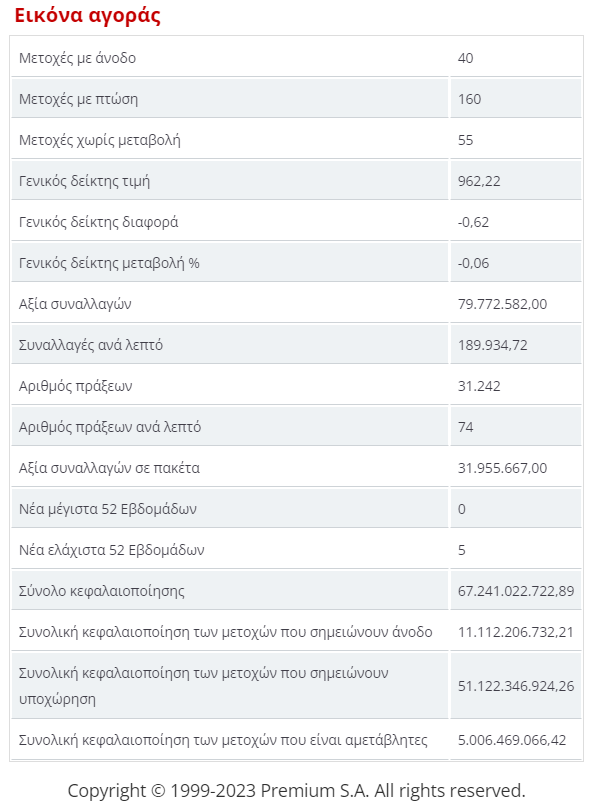This screenshot has width=590, height=810.
Task: Click the value 67.241.022.722,89
Action: 516,591
